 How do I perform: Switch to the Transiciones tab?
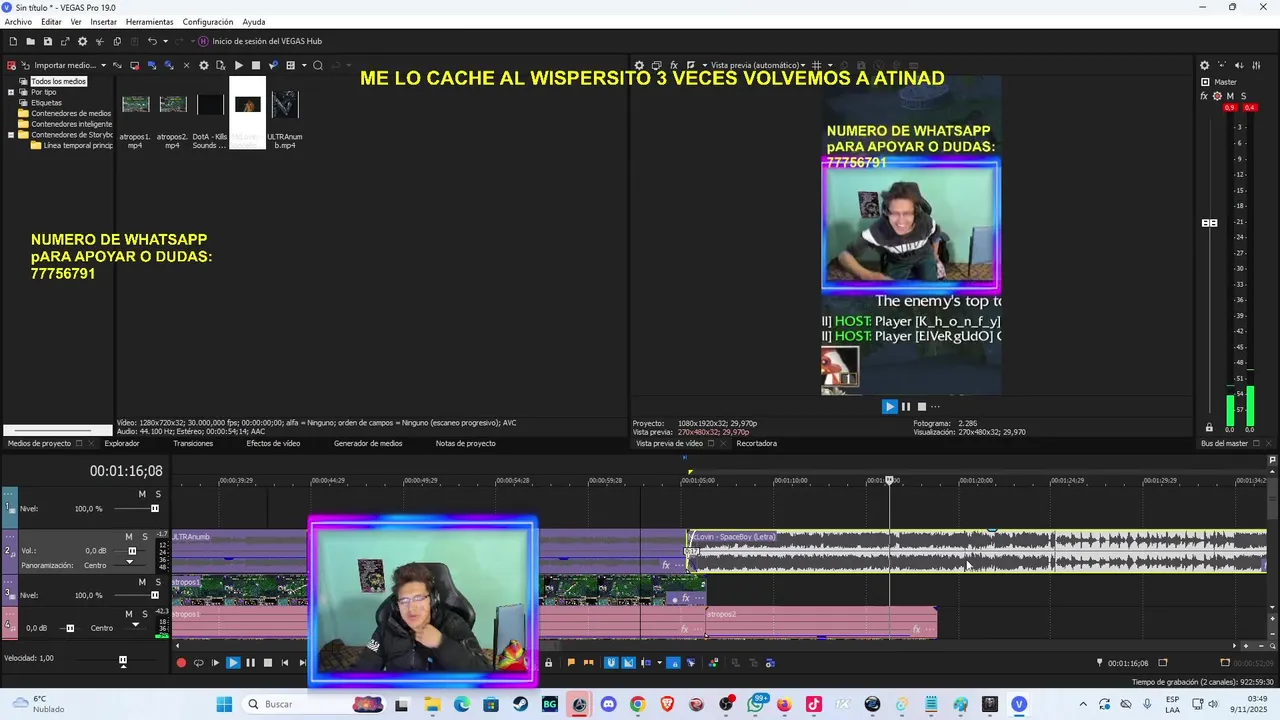tap(193, 443)
